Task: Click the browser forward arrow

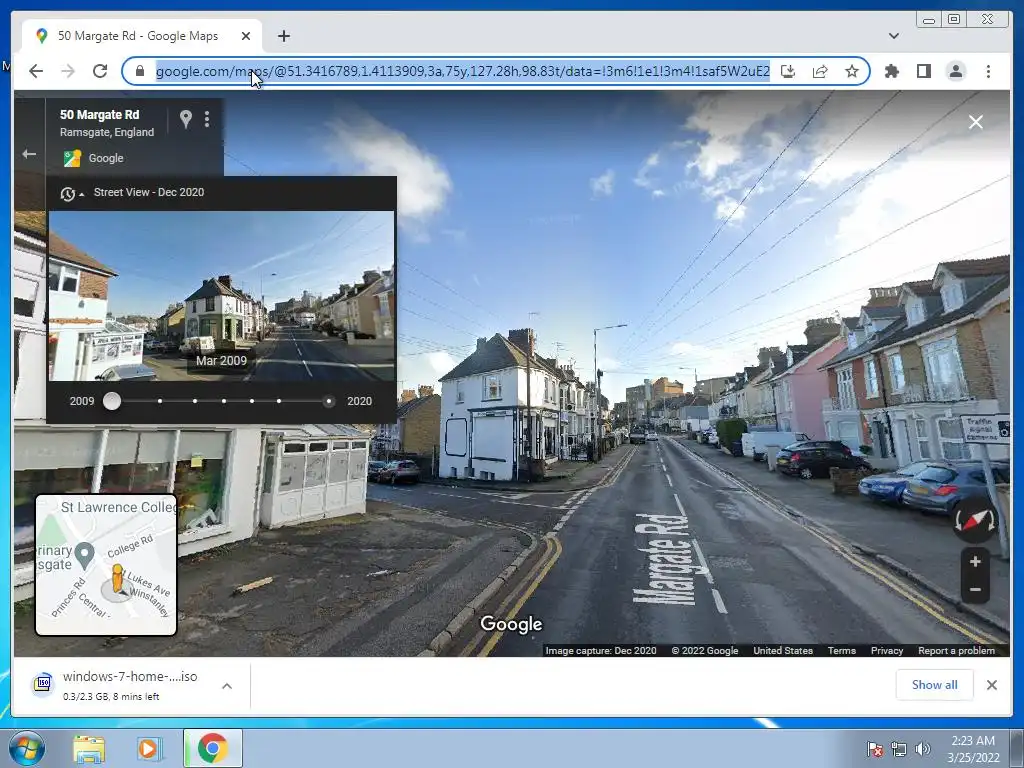Action: click(68, 71)
